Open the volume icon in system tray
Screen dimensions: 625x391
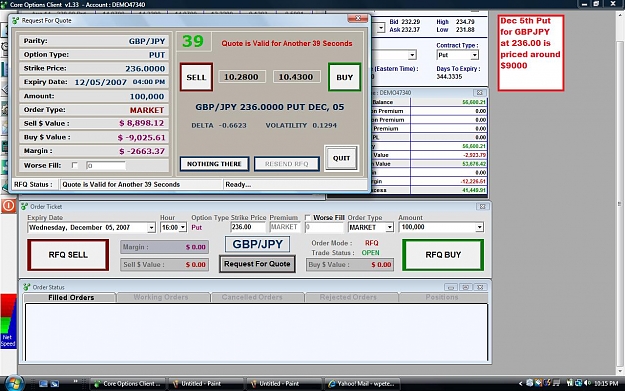coord(587,383)
